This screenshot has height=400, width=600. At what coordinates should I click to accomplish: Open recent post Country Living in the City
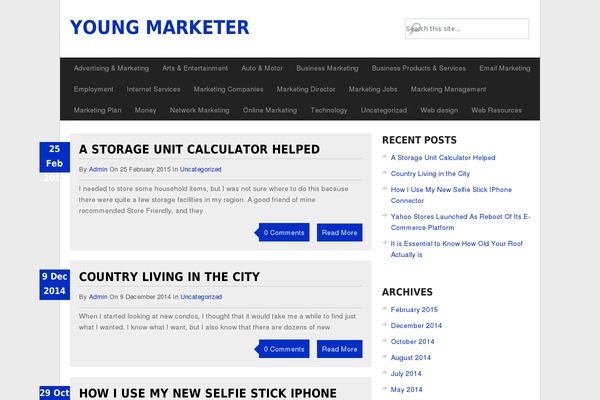[430, 174]
